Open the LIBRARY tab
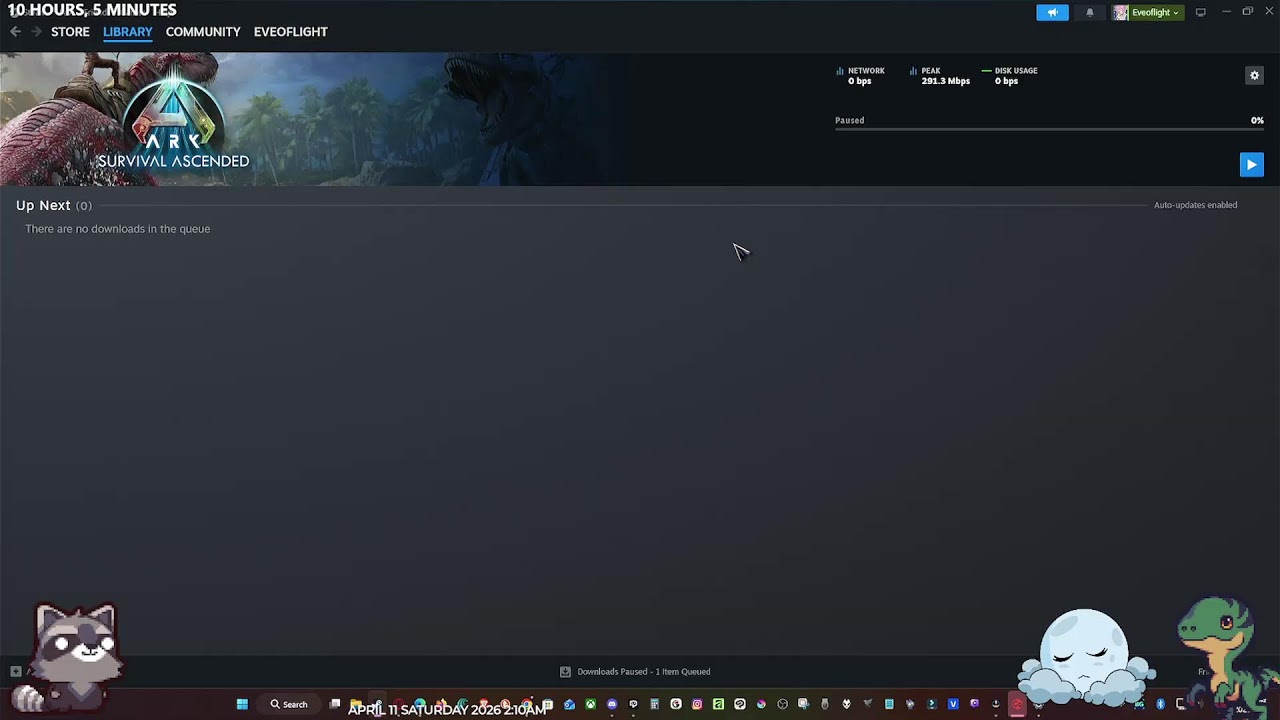This screenshot has height=720, width=1280. tap(128, 32)
